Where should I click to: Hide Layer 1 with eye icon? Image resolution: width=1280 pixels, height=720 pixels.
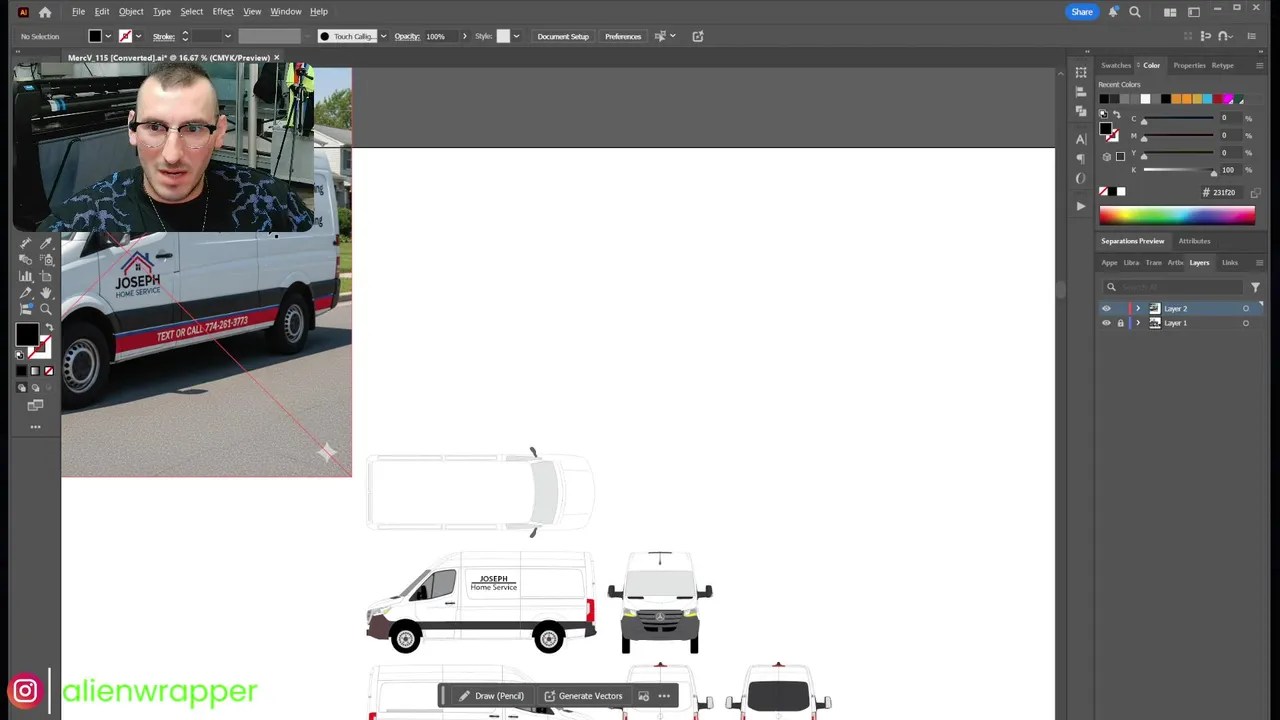coord(1106,323)
